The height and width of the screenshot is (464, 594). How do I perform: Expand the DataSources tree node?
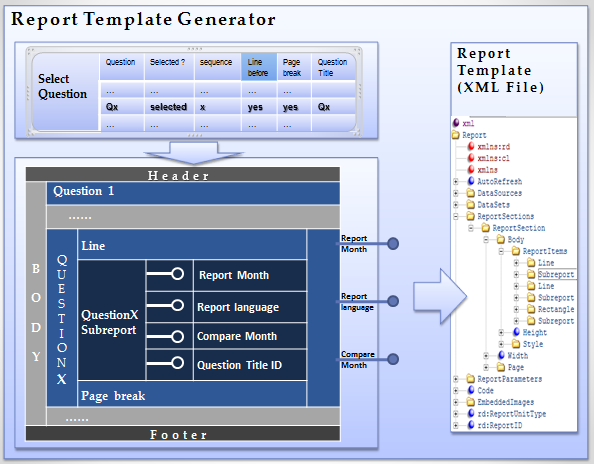click(x=456, y=193)
